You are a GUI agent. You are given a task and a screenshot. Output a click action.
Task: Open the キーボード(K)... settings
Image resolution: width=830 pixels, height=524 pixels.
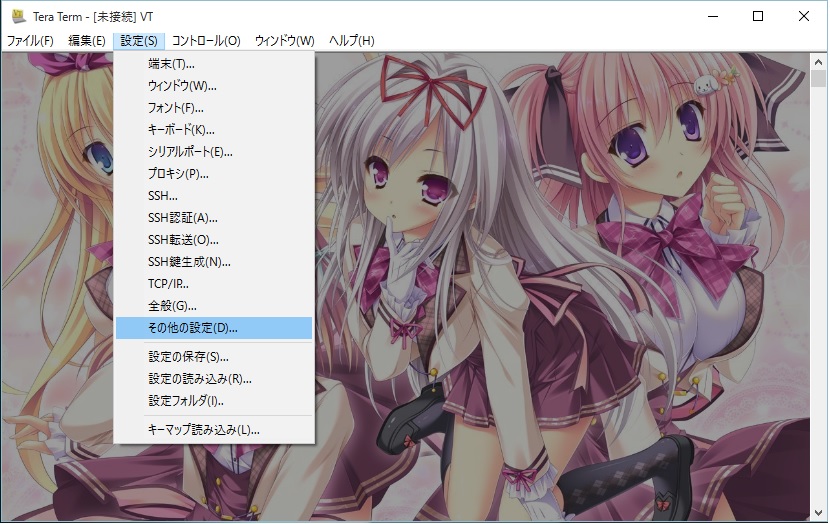pos(214,130)
